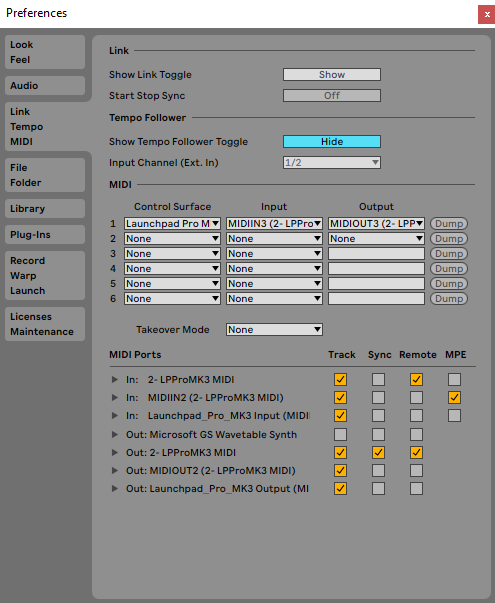Expand the In: 2- LPProMK3 MIDI port

115,380
